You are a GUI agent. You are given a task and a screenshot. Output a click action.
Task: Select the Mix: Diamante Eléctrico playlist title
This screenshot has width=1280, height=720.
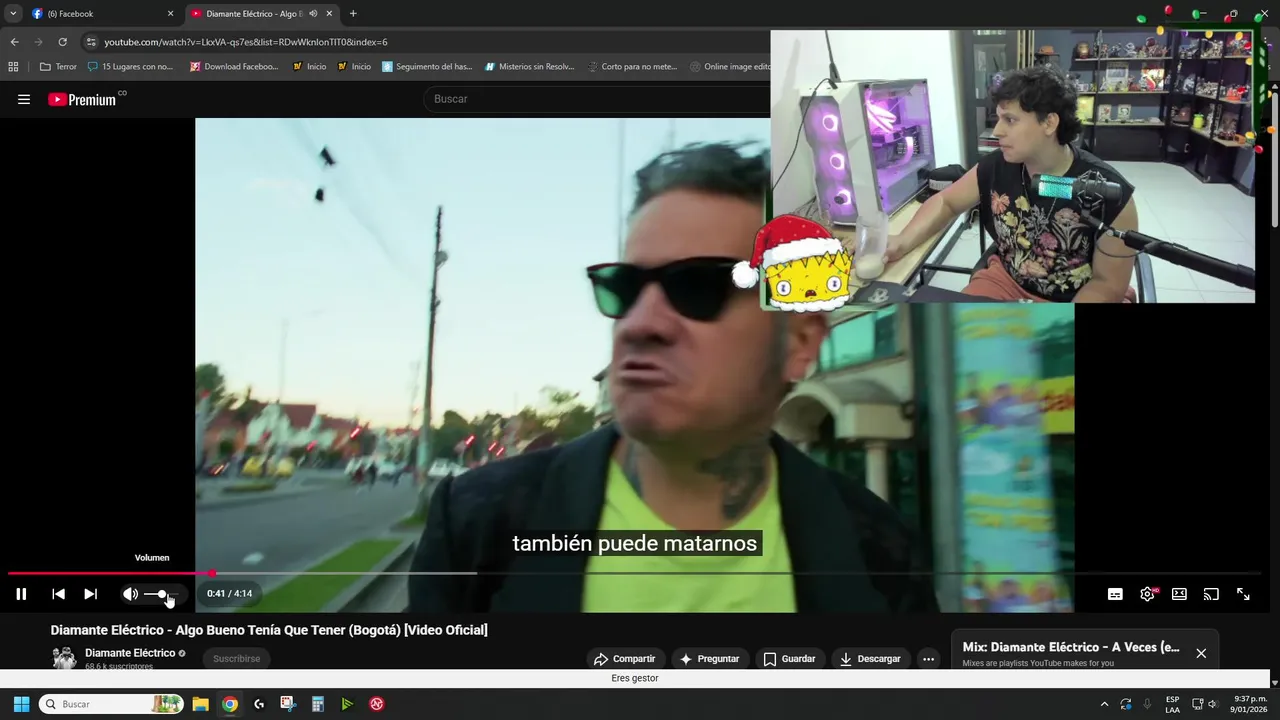(1071, 647)
